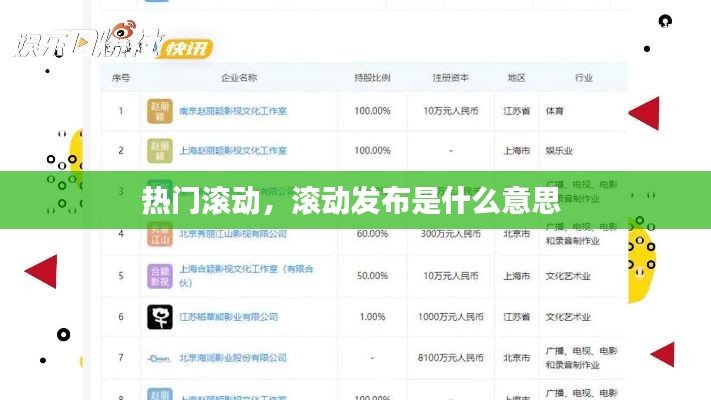Open the 北京秀丽江山影视有限公司 link
Image resolution: width=711 pixels, height=400 pixels.
click(233, 234)
